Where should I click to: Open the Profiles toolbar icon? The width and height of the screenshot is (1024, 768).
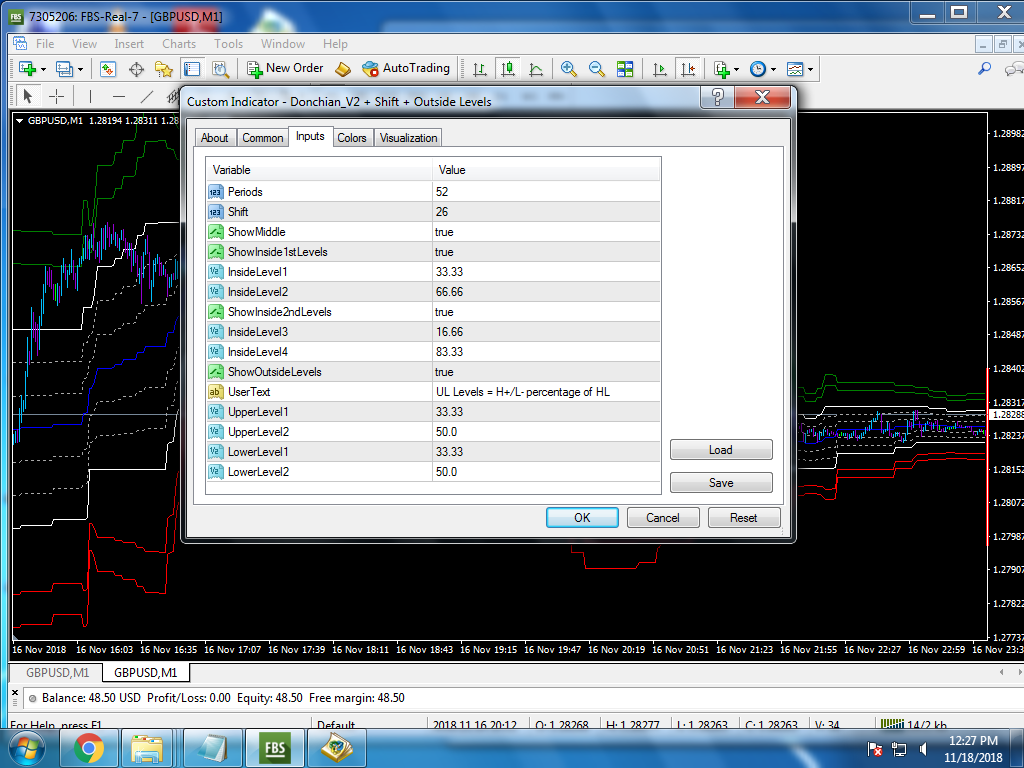[x=64, y=69]
